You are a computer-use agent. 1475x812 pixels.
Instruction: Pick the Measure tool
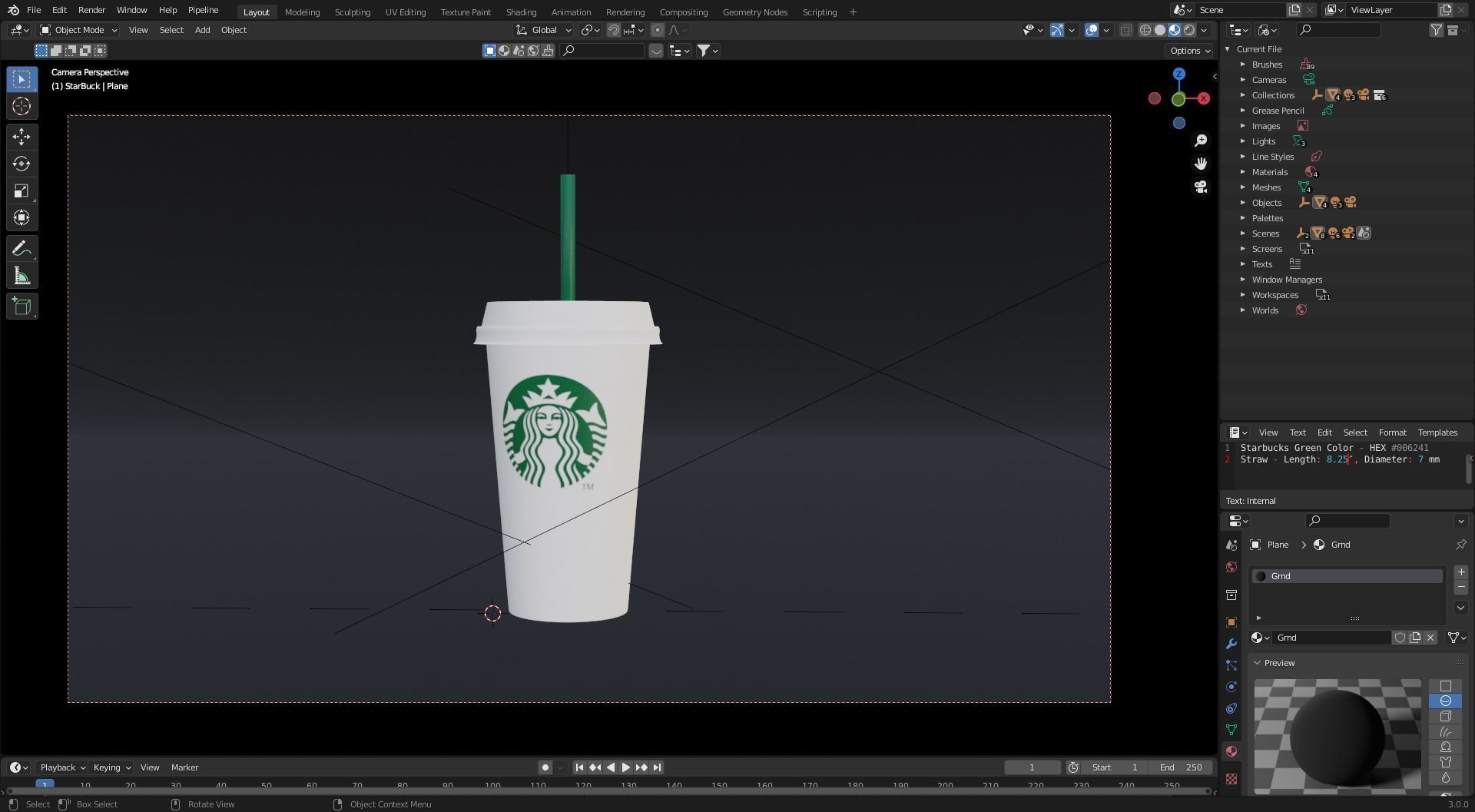click(x=22, y=276)
